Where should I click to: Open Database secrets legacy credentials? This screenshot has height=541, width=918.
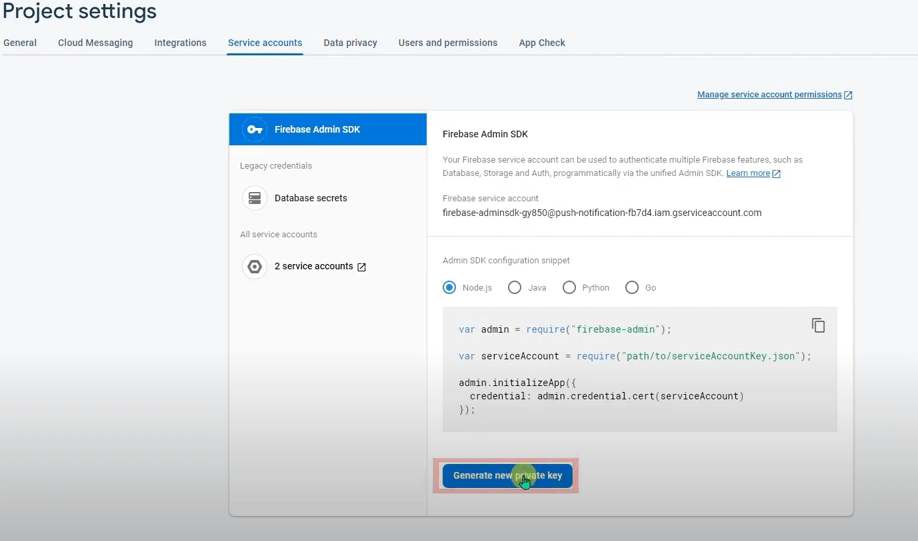tap(311, 198)
